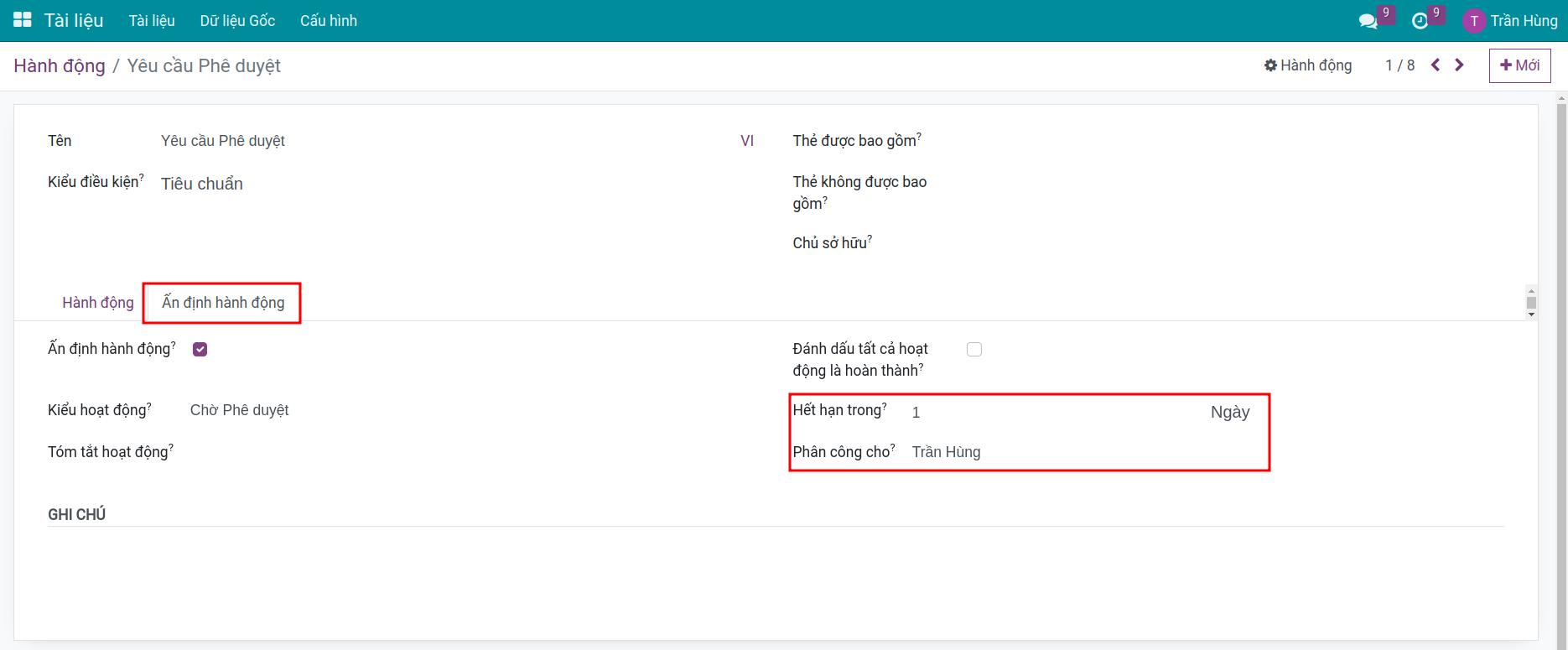Viewport: 1568px width, 650px height.
Task: Open the Kiểu điều kiện Tiêu chuẩn dropdown
Action: point(457,184)
